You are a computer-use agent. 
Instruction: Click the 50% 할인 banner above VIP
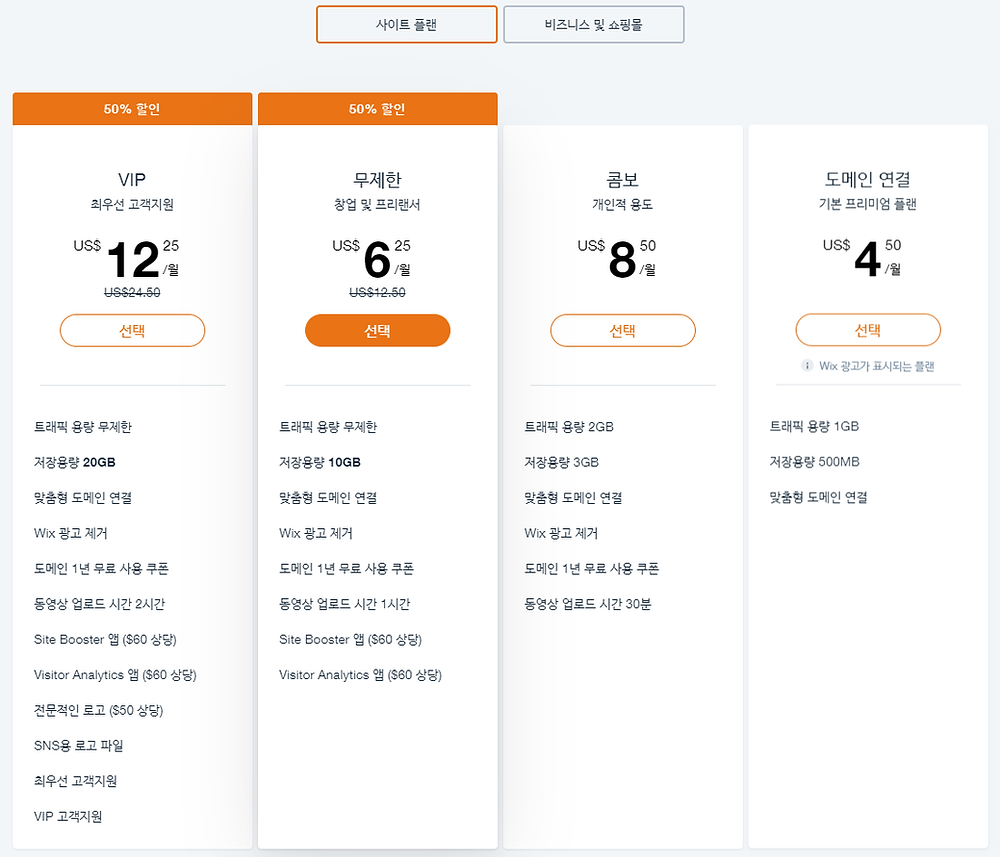point(132,109)
